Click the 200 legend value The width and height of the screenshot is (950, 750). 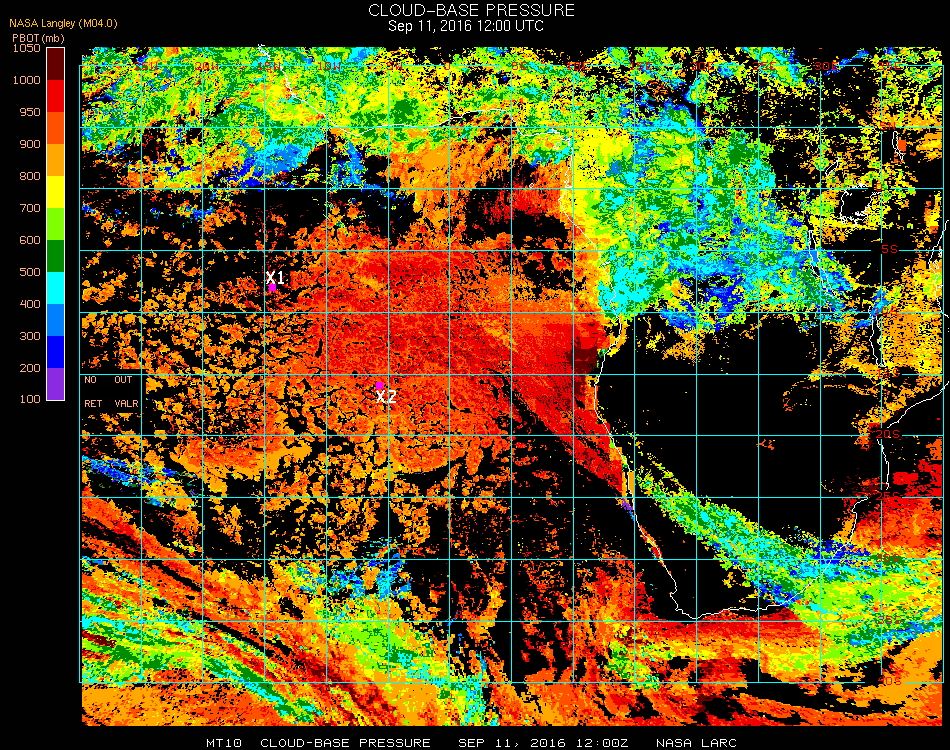(x=30, y=368)
